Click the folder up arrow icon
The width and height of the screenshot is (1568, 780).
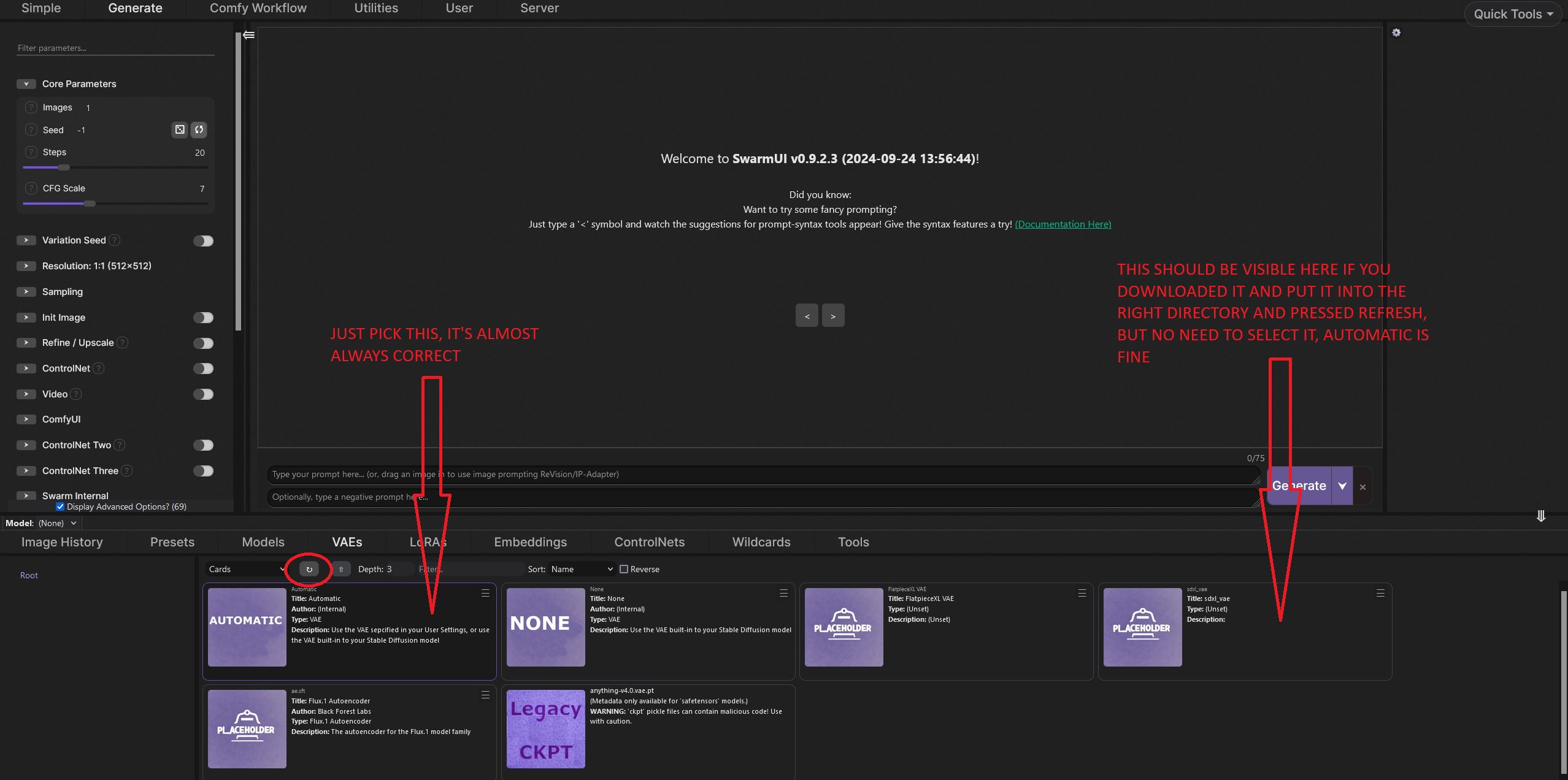(x=341, y=569)
